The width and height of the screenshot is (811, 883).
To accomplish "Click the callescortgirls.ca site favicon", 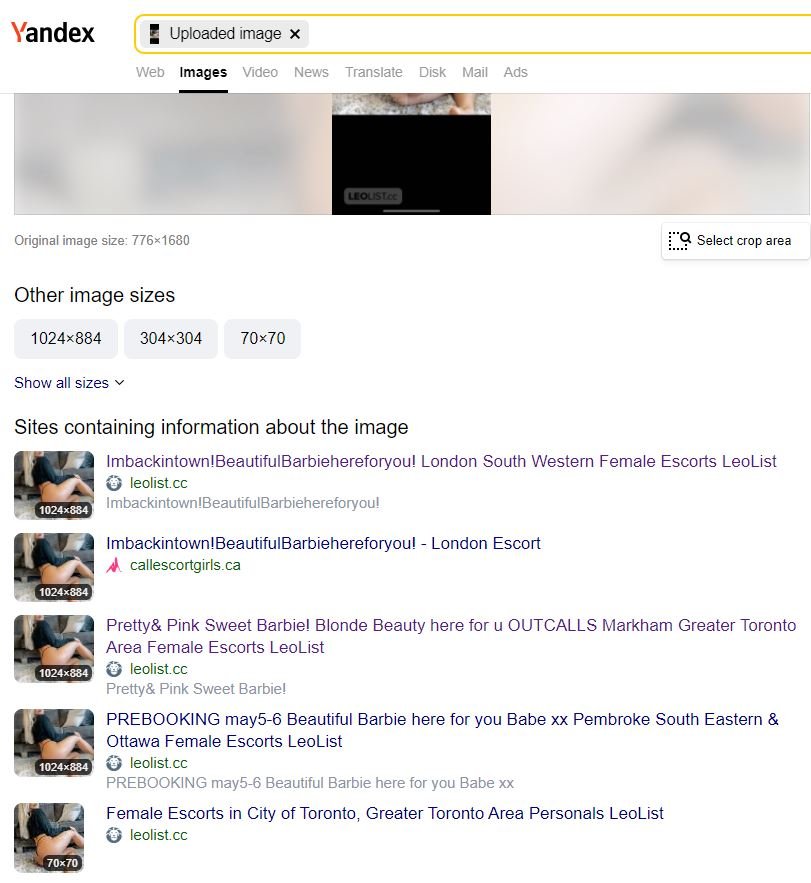I will [x=114, y=565].
